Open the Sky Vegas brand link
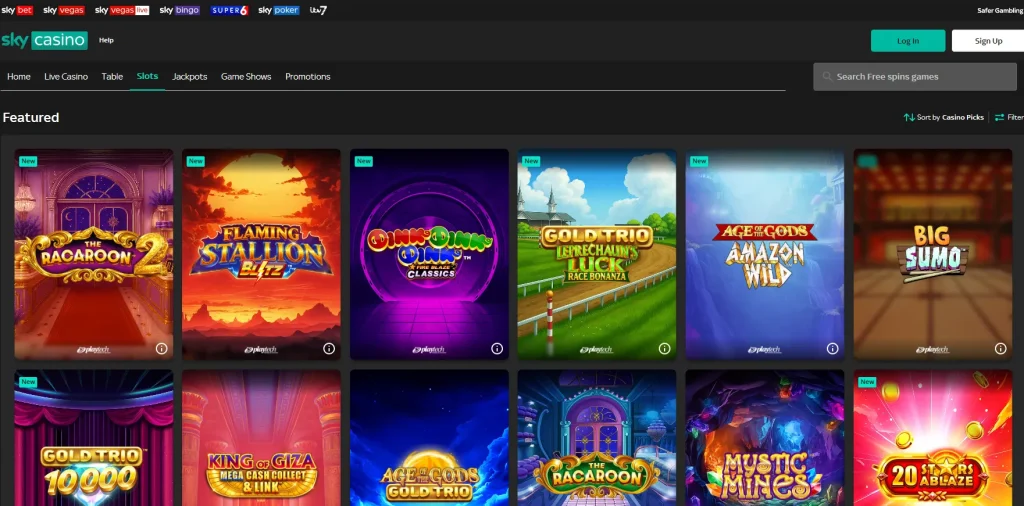Viewport: 1024px width, 506px height. pos(64,10)
